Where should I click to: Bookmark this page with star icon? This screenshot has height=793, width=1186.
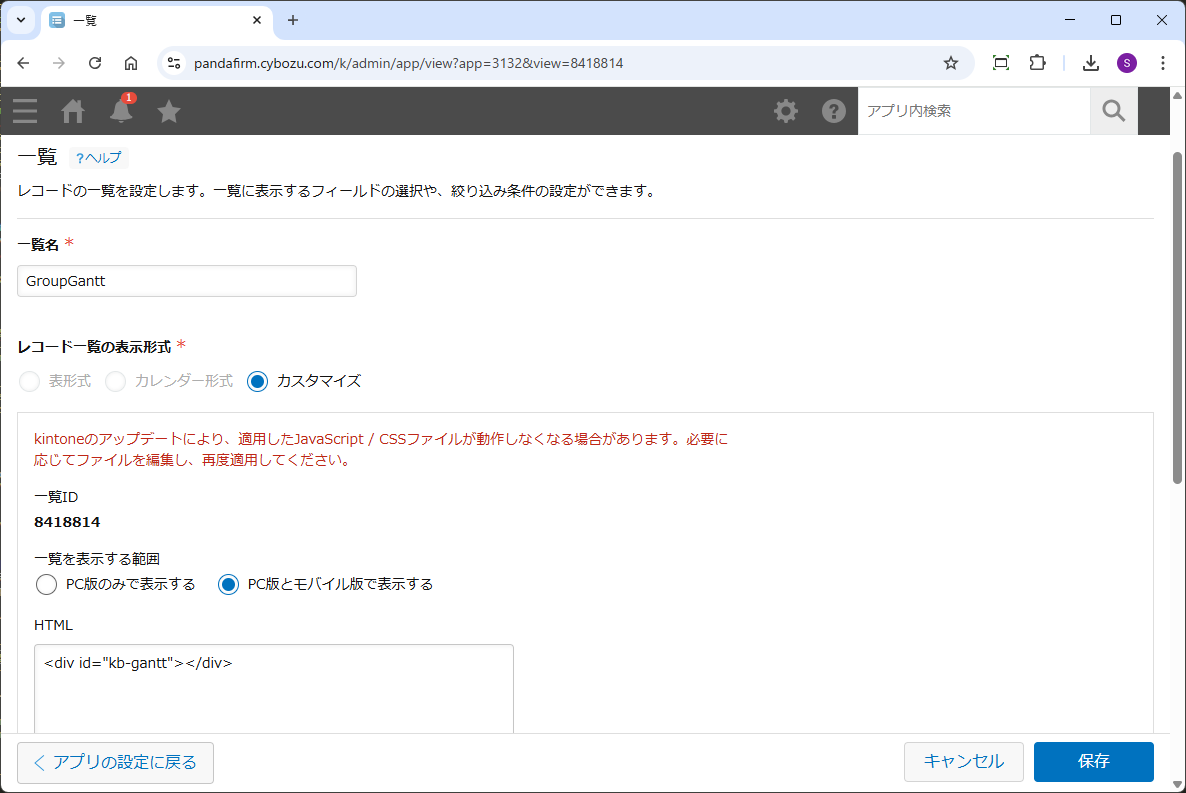click(951, 63)
